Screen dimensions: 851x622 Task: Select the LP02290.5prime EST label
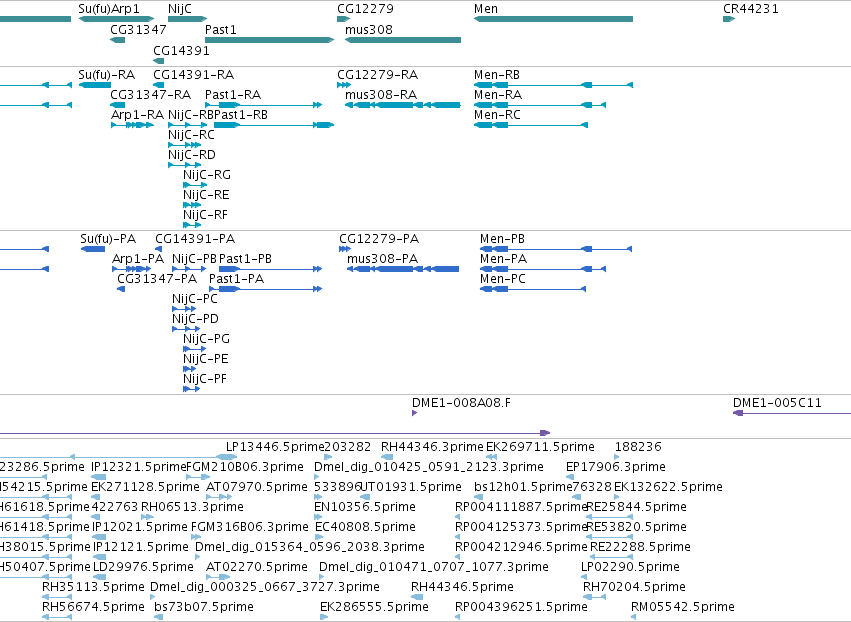pyautogui.click(x=630, y=567)
